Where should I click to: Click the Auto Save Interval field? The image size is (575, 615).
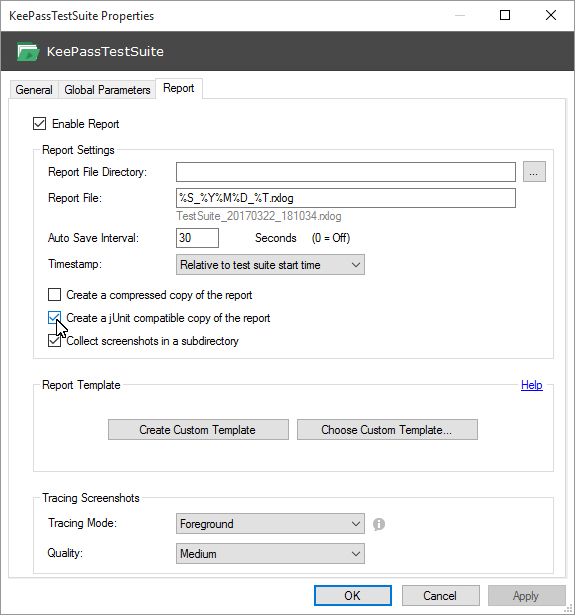coord(197,238)
